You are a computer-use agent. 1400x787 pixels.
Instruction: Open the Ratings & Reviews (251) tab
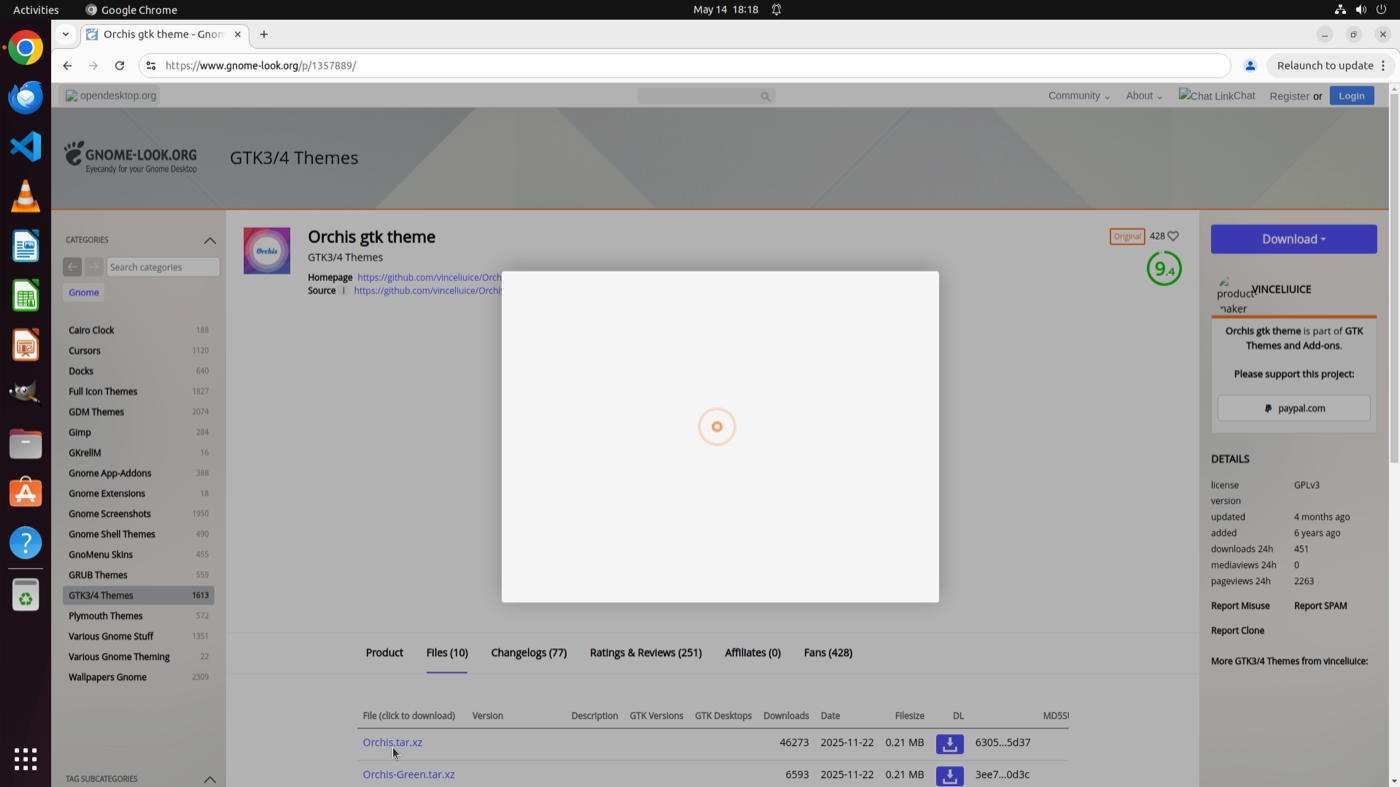tap(646, 653)
